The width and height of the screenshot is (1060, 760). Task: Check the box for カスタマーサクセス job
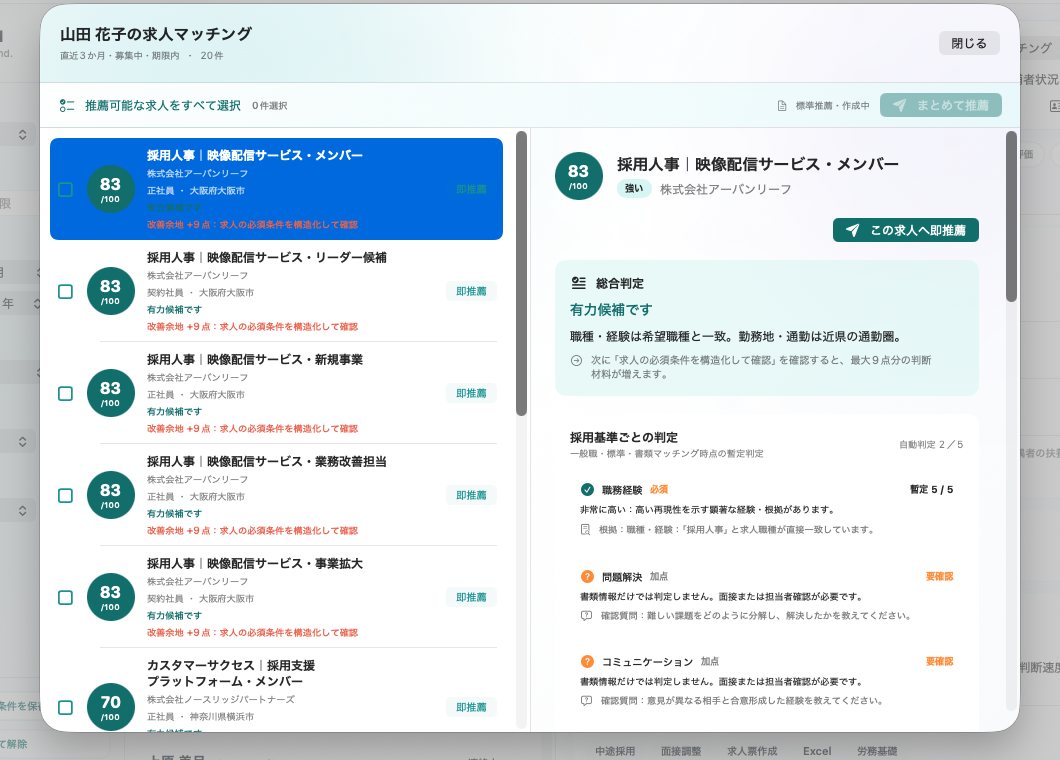point(66,707)
